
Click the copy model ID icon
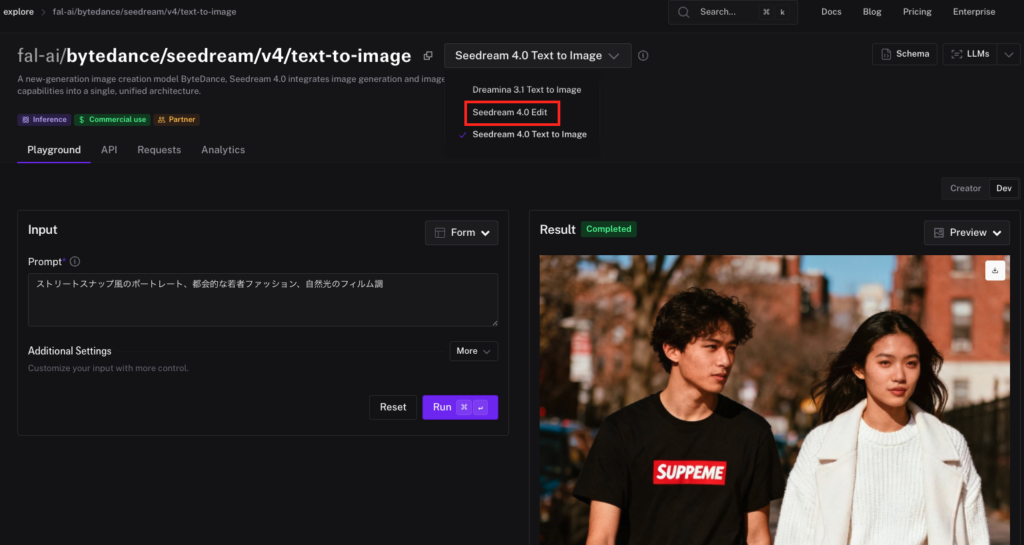pos(428,56)
